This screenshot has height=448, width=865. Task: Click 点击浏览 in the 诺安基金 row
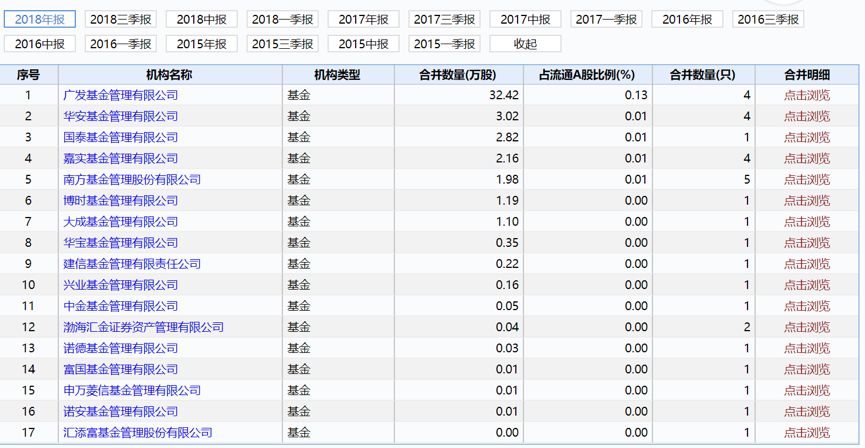pos(807,411)
